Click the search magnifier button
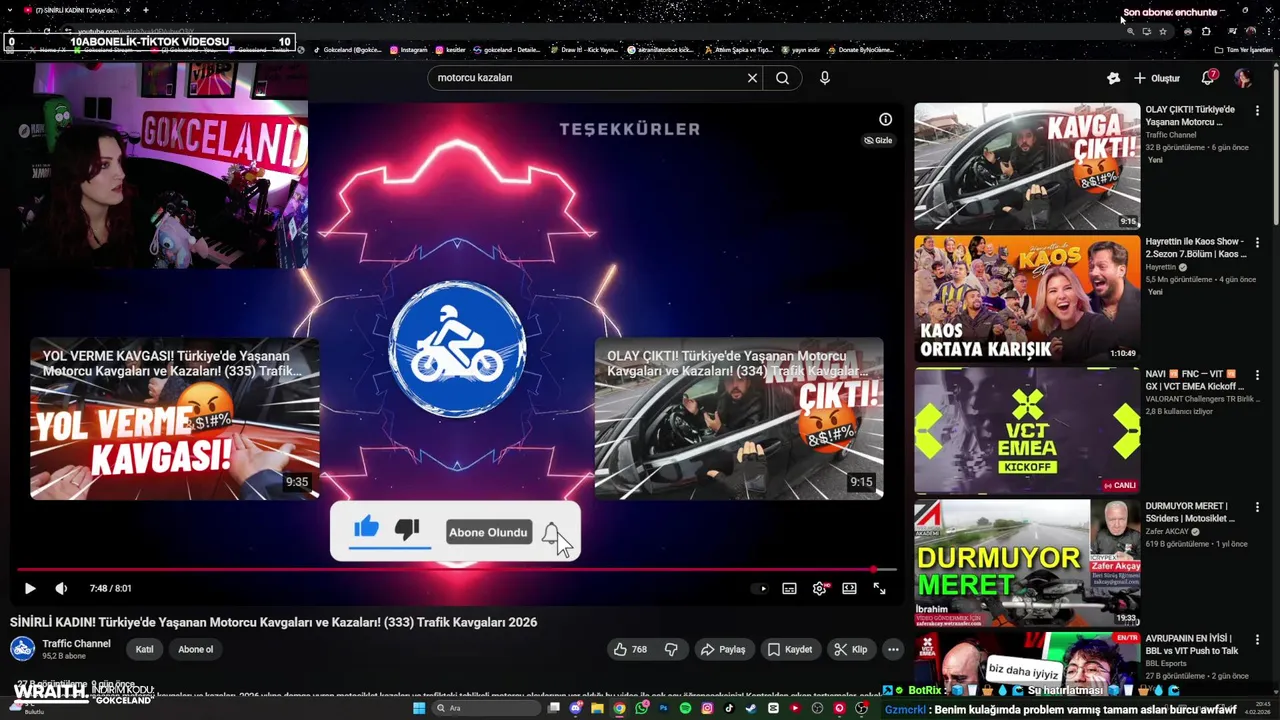 pos(783,78)
